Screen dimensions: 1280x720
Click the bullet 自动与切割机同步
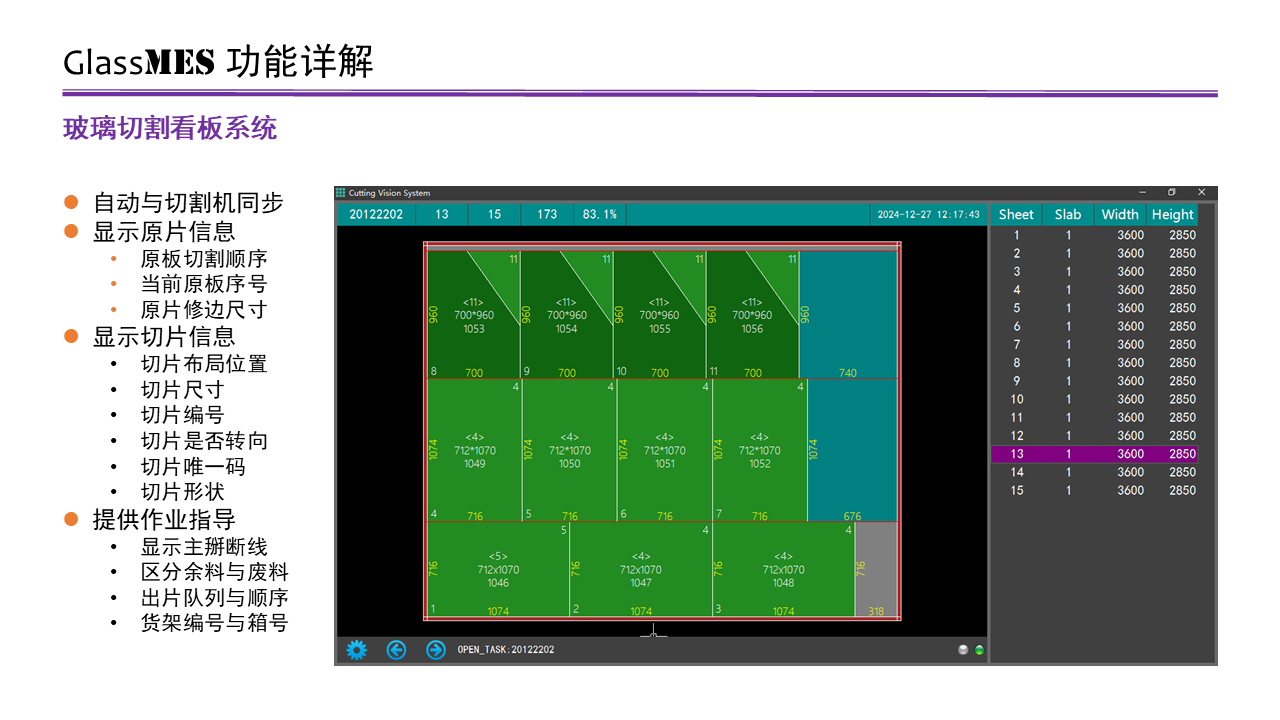pyautogui.click(x=188, y=203)
